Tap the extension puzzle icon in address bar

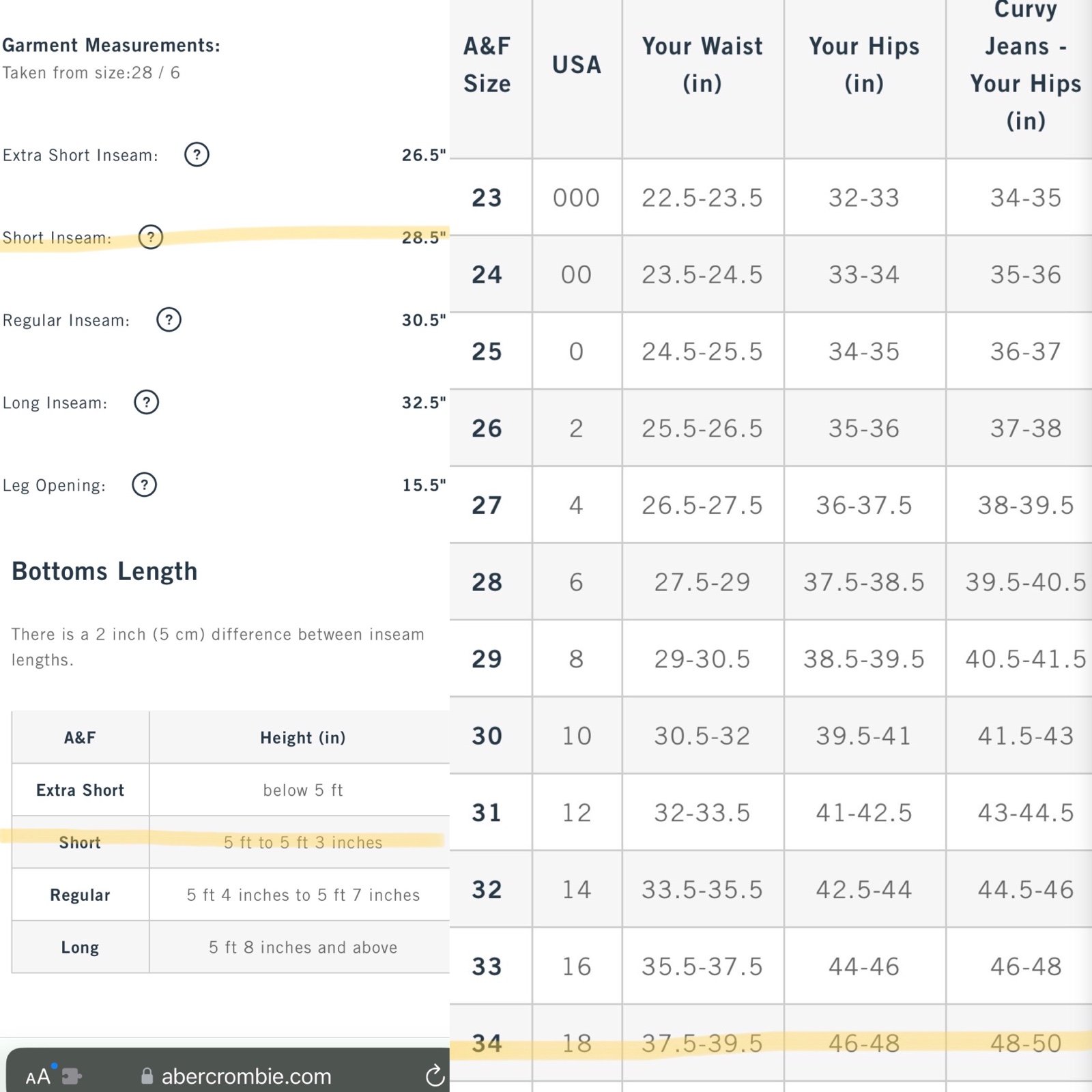coord(71,1076)
